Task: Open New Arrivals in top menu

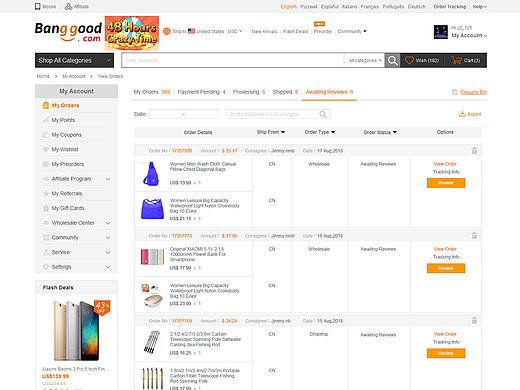Action: pyautogui.click(x=264, y=31)
